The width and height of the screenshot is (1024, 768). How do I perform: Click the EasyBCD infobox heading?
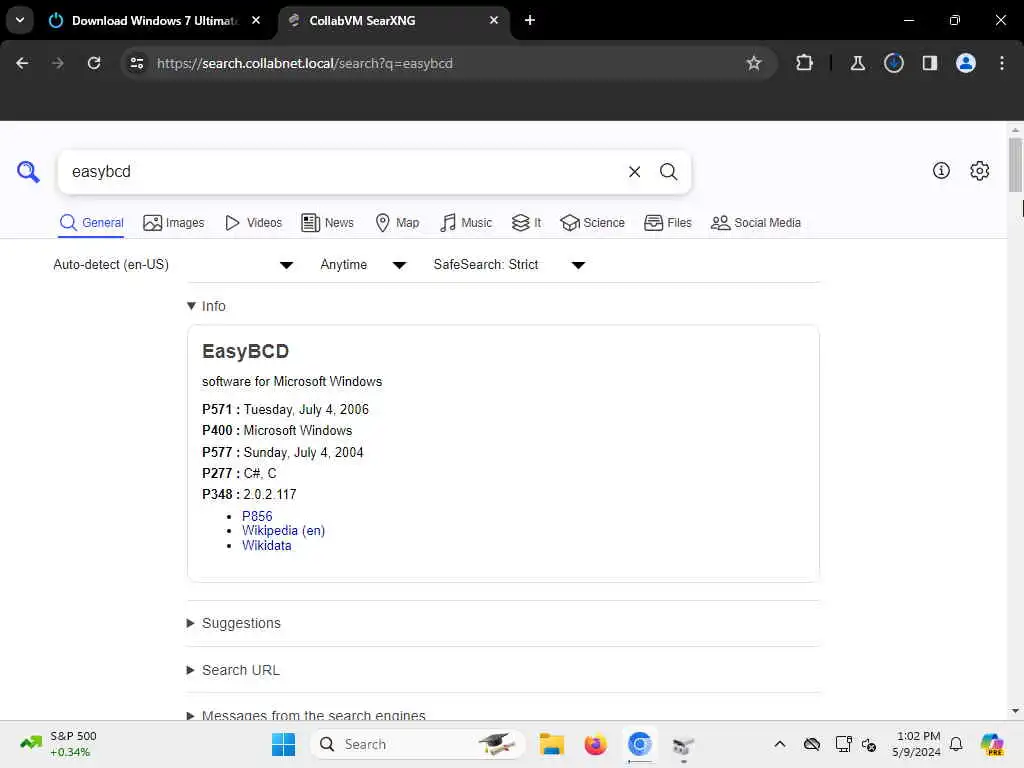point(246,351)
